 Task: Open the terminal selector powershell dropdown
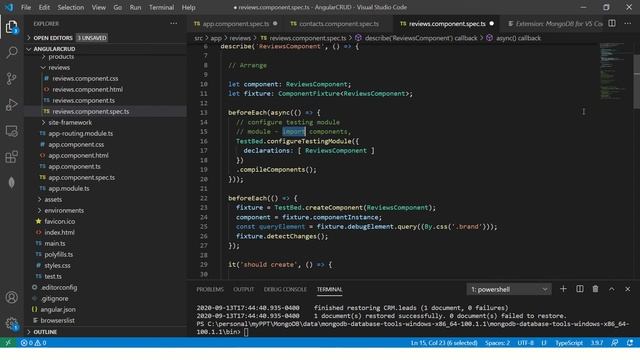tap(509, 289)
